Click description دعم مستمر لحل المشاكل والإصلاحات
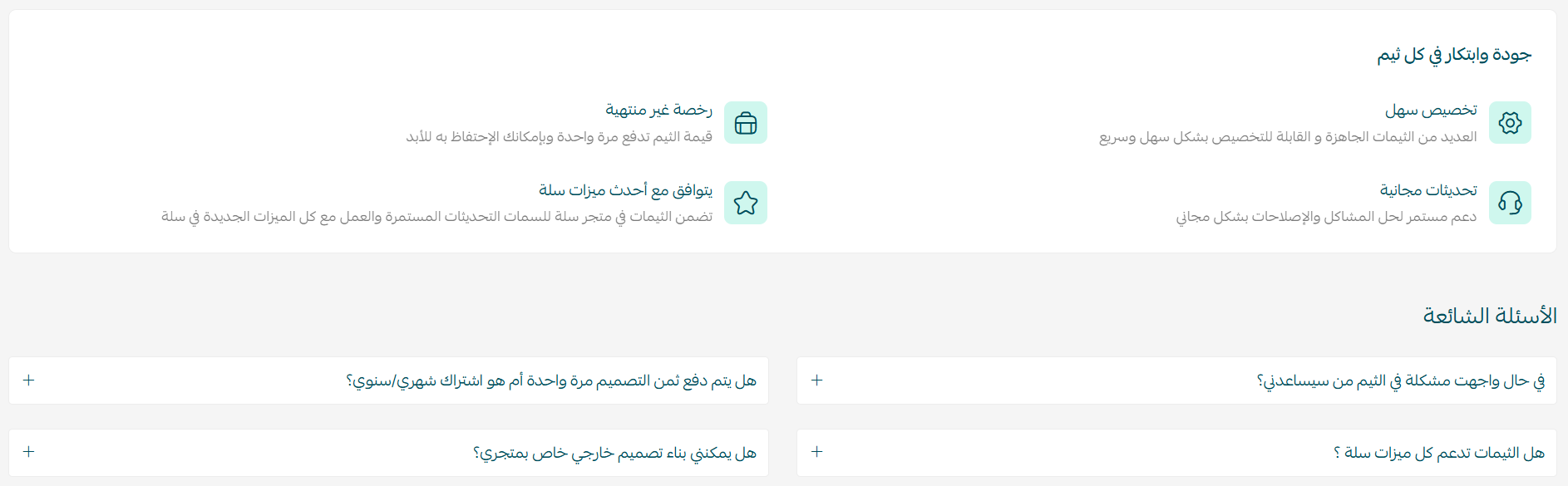Viewport: 1568px width, 486px height. tap(1326, 217)
